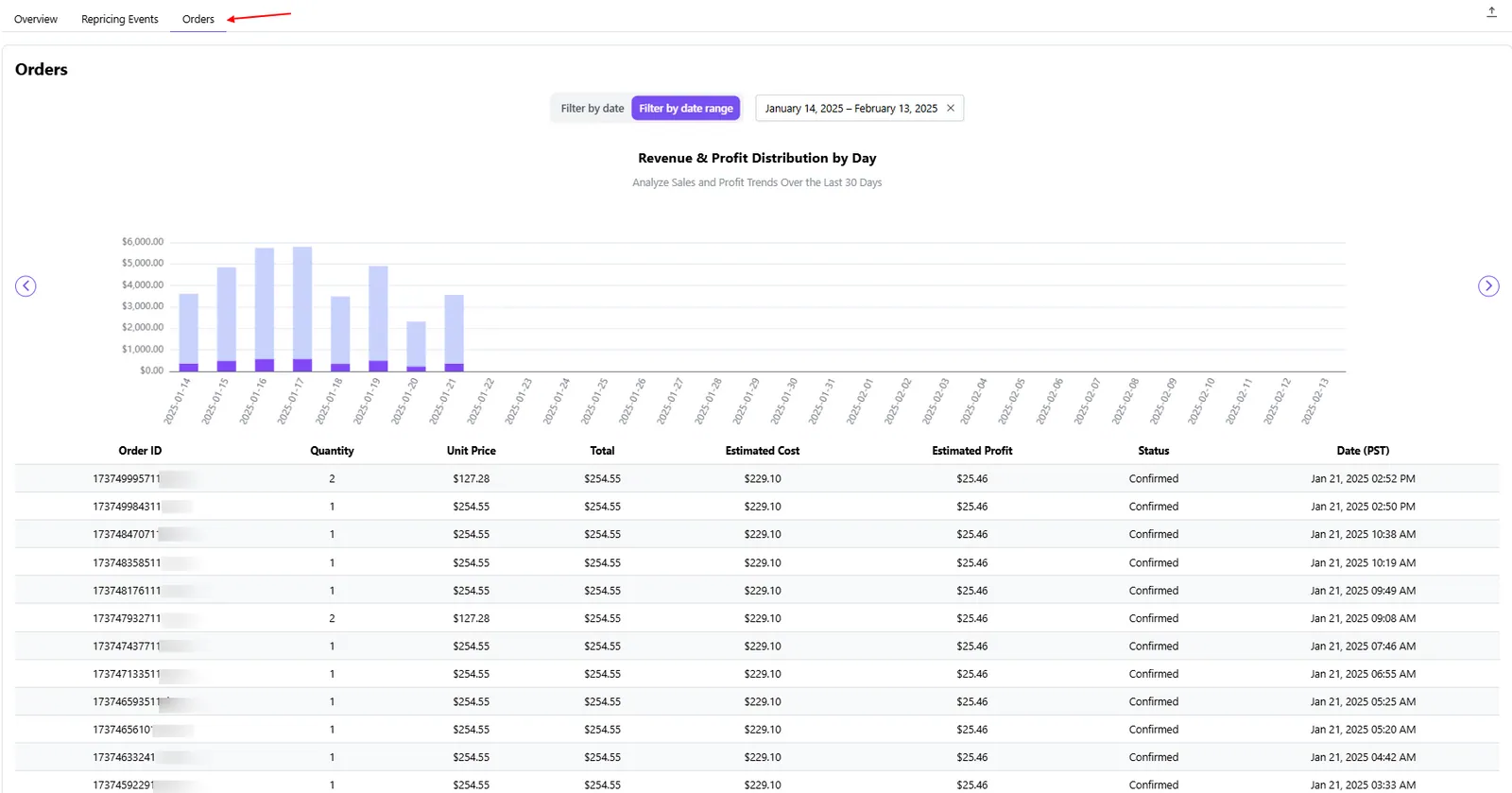Choose the Filter by date range option
The height and width of the screenshot is (793, 1512).
686,109
